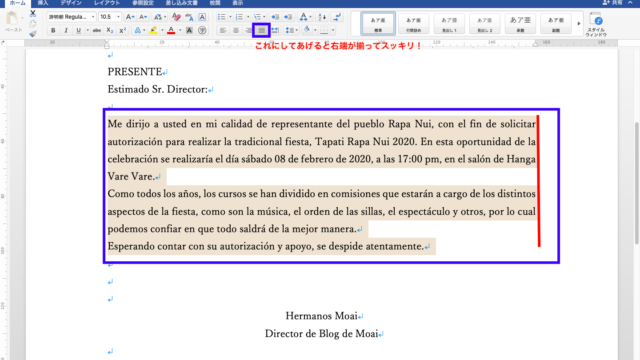Switch to the ホーム tab
The height and width of the screenshot is (360, 640).
pos(17,3)
